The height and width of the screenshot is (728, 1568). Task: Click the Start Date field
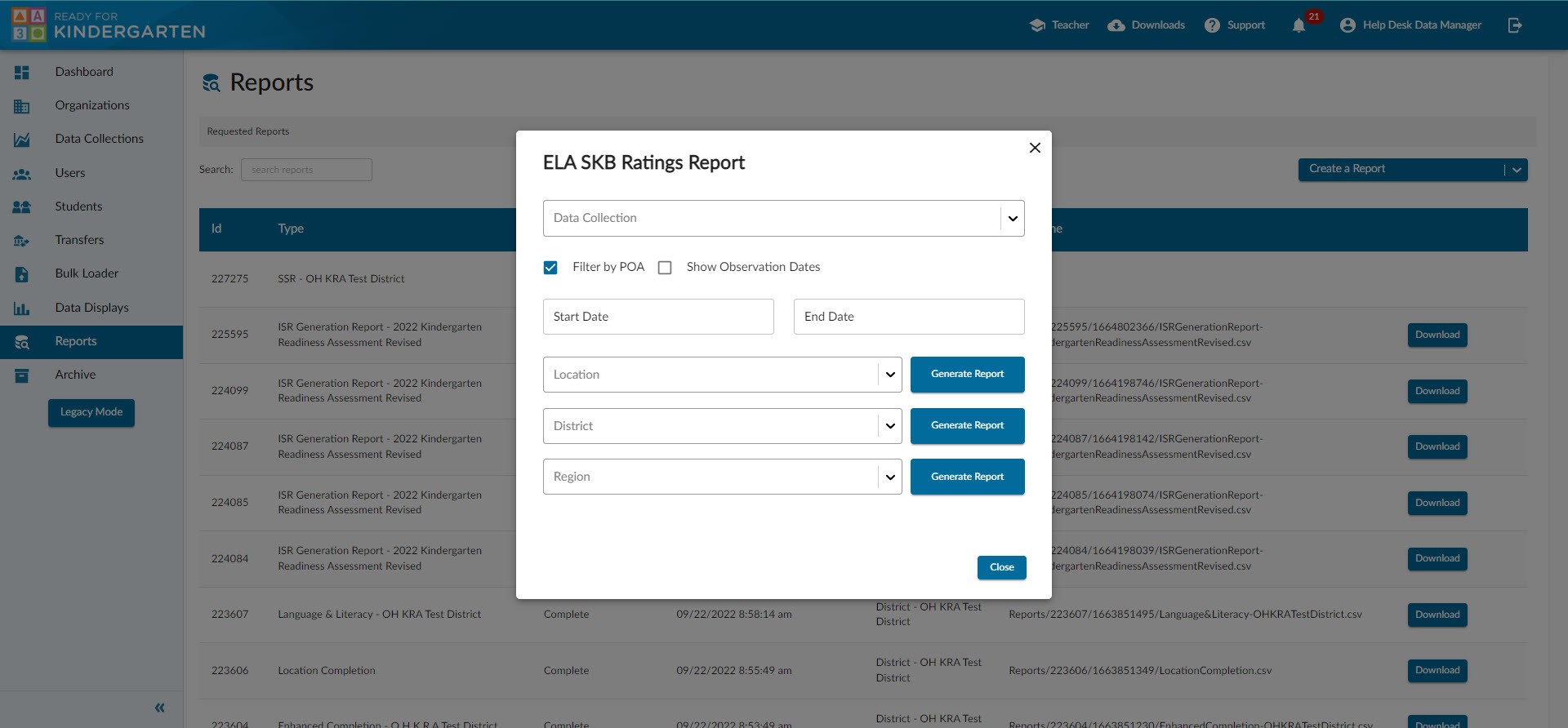(x=658, y=317)
